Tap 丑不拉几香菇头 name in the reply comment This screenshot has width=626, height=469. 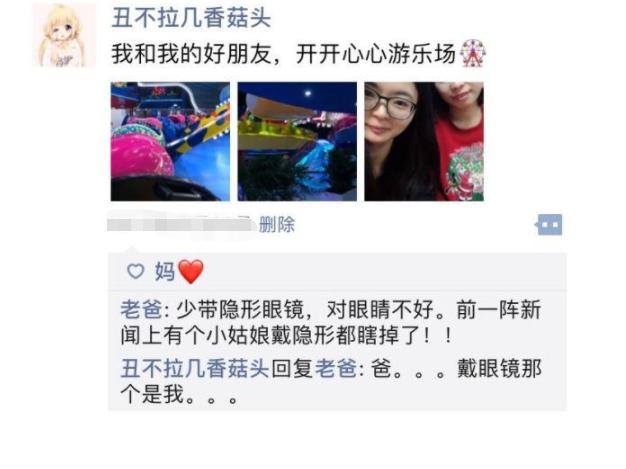pyautogui.click(x=194, y=368)
